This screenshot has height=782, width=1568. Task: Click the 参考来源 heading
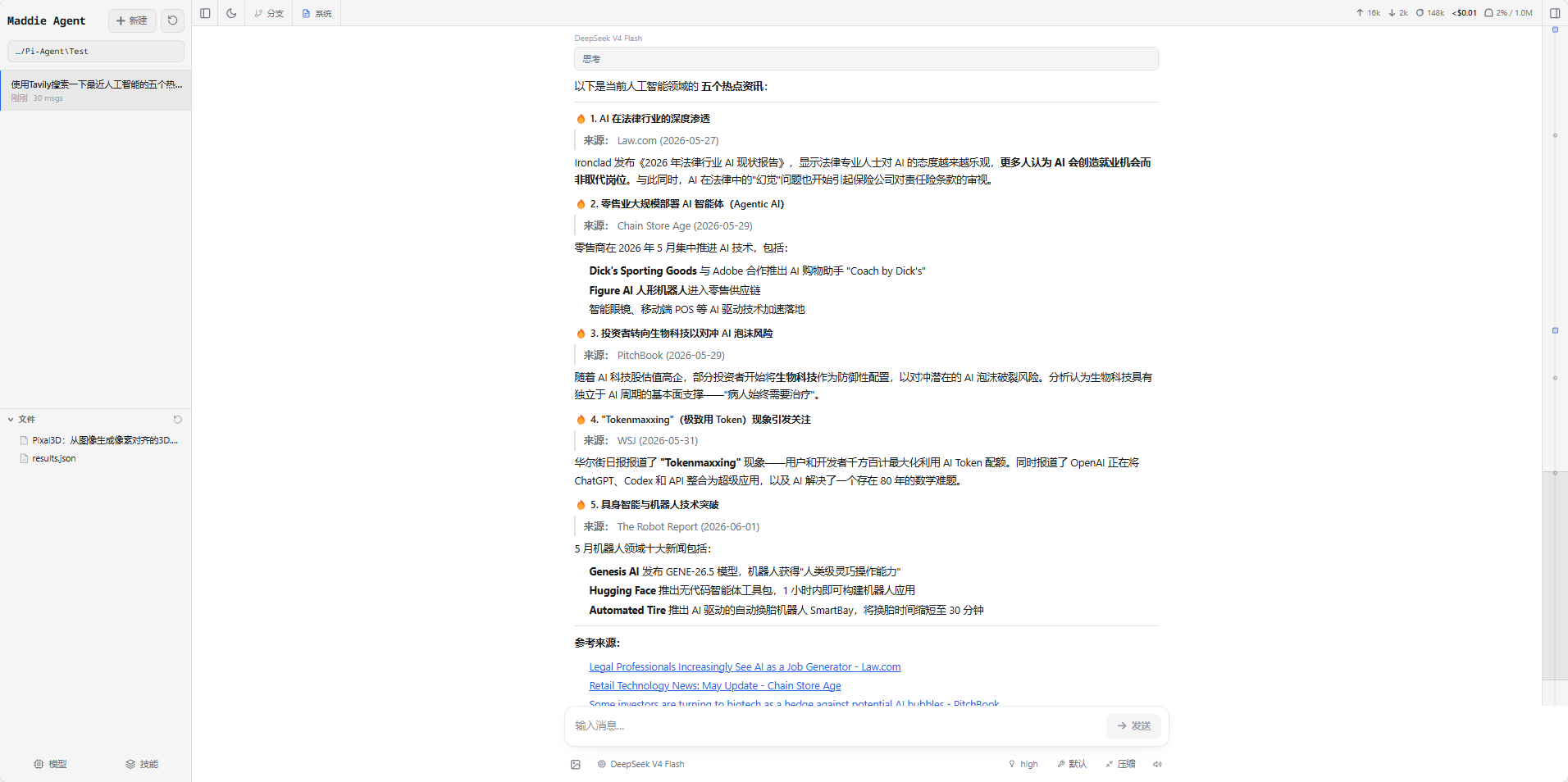point(597,643)
